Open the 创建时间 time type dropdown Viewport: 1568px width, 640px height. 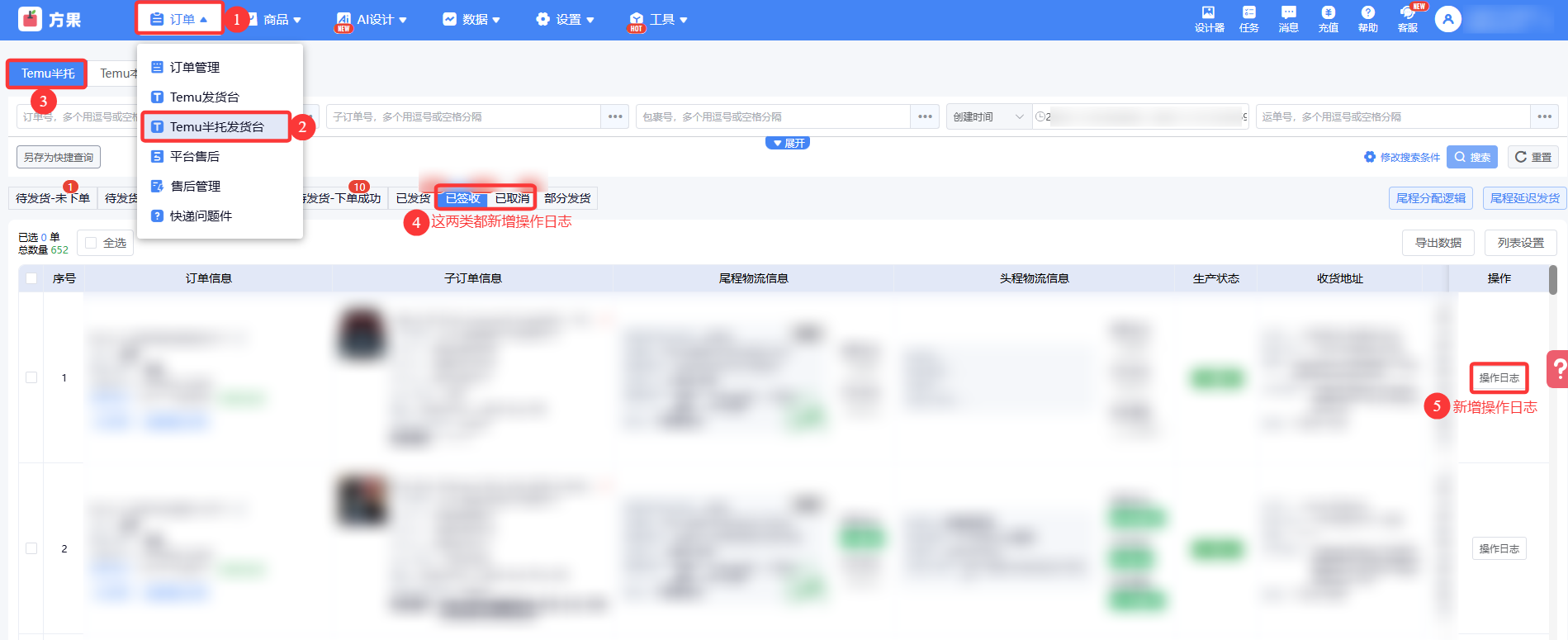(988, 116)
